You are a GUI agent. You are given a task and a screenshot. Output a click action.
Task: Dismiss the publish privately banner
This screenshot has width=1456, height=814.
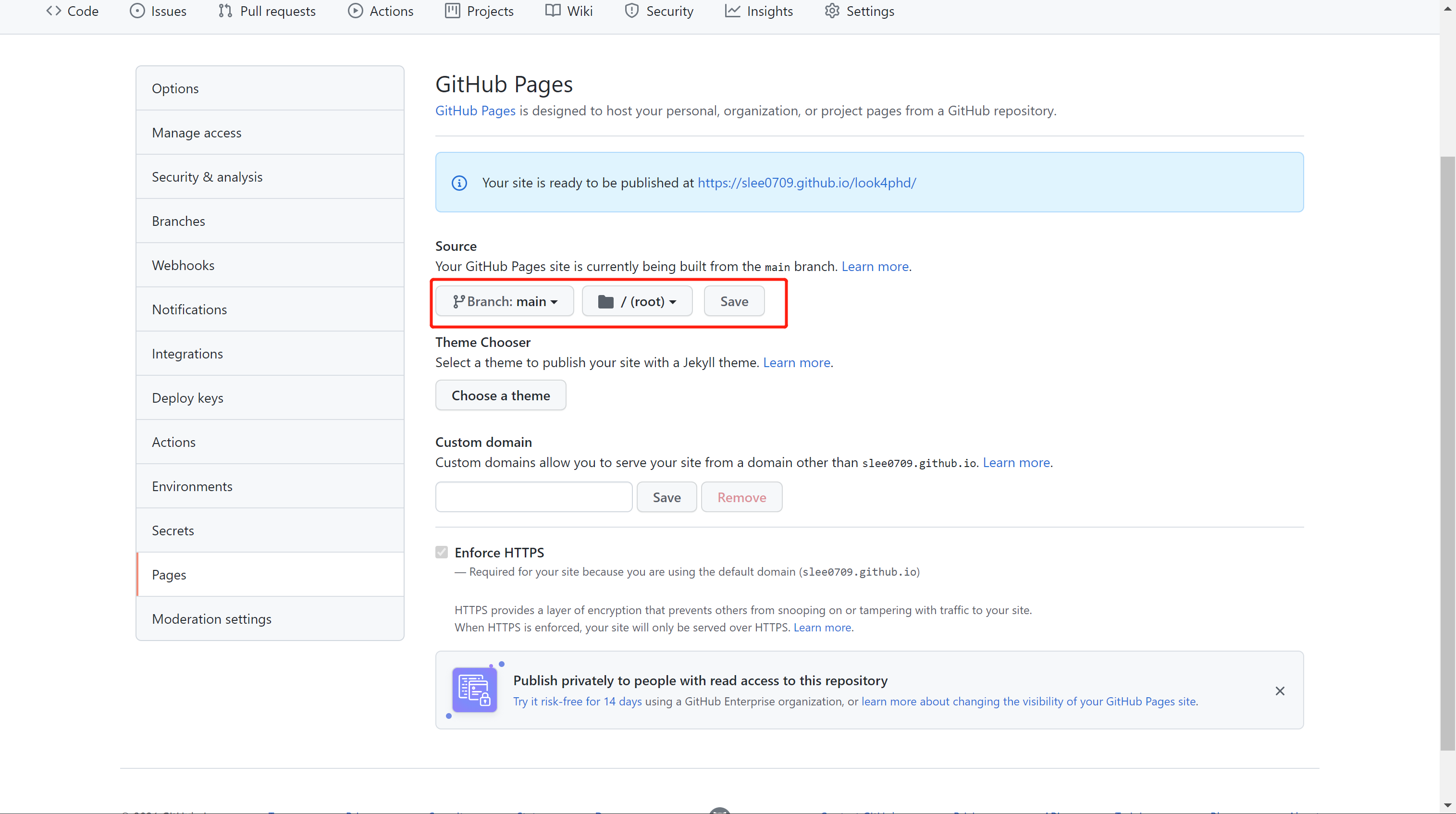click(1280, 691)
